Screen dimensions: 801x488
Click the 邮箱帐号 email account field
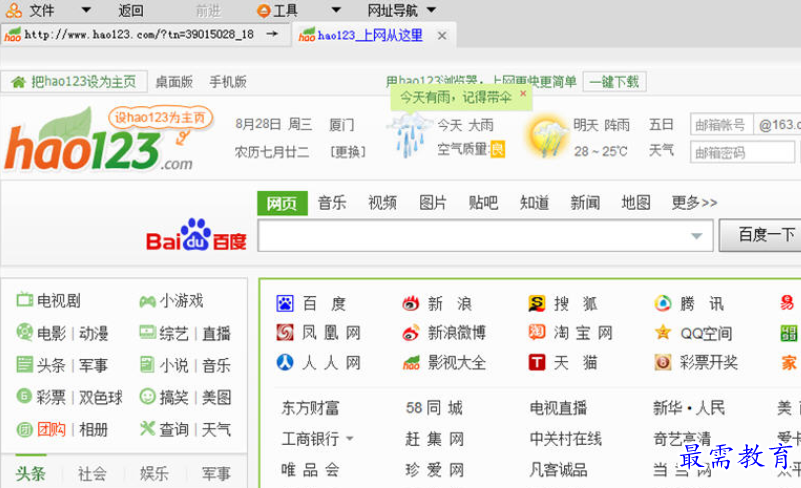[x=721, y=125]
